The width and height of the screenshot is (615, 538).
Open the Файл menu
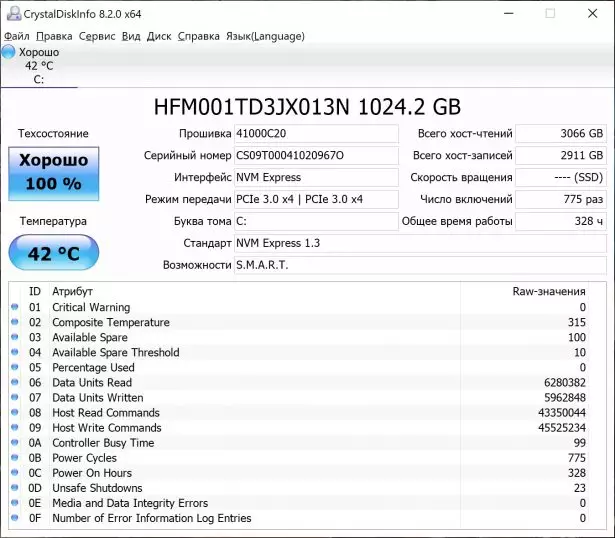point(17,36)
